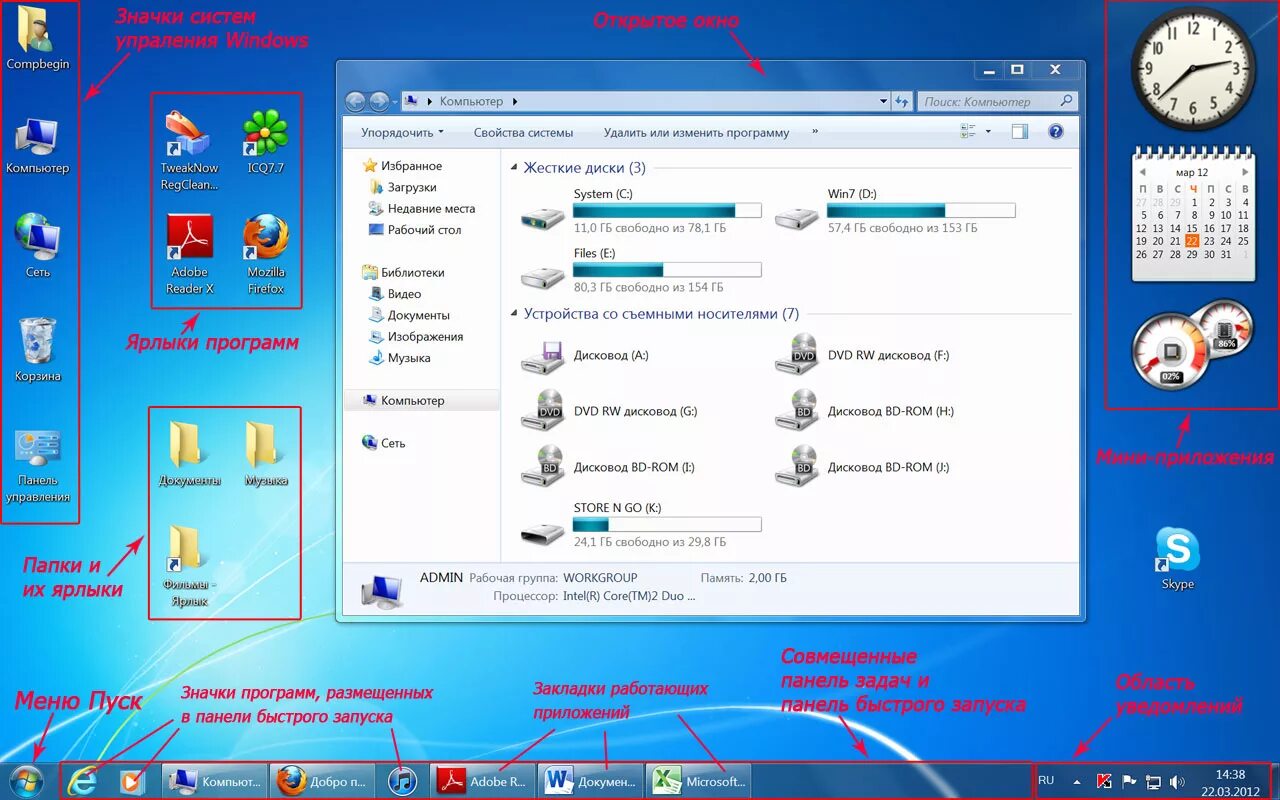Open the Action Center flag tray icon
The image size is (1280, 800).
[1129, 782]
